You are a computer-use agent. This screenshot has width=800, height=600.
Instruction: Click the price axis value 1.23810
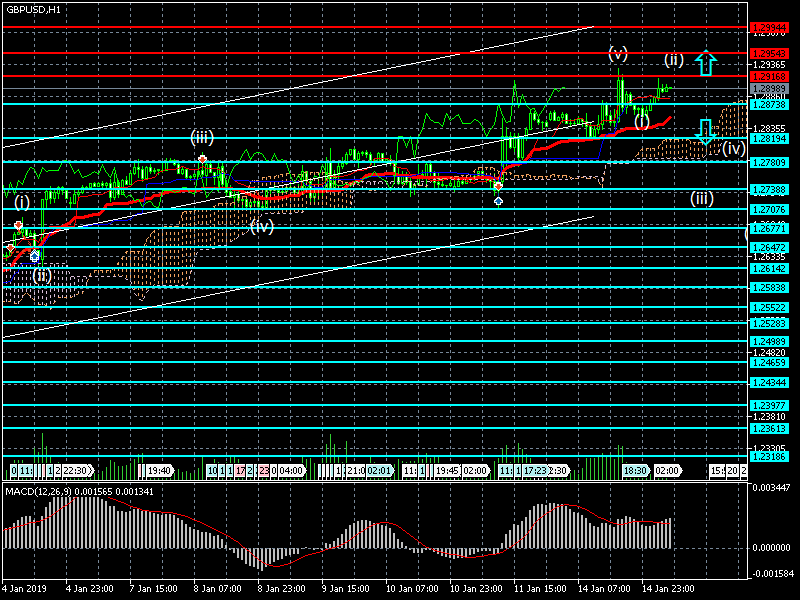coord(769,417)
